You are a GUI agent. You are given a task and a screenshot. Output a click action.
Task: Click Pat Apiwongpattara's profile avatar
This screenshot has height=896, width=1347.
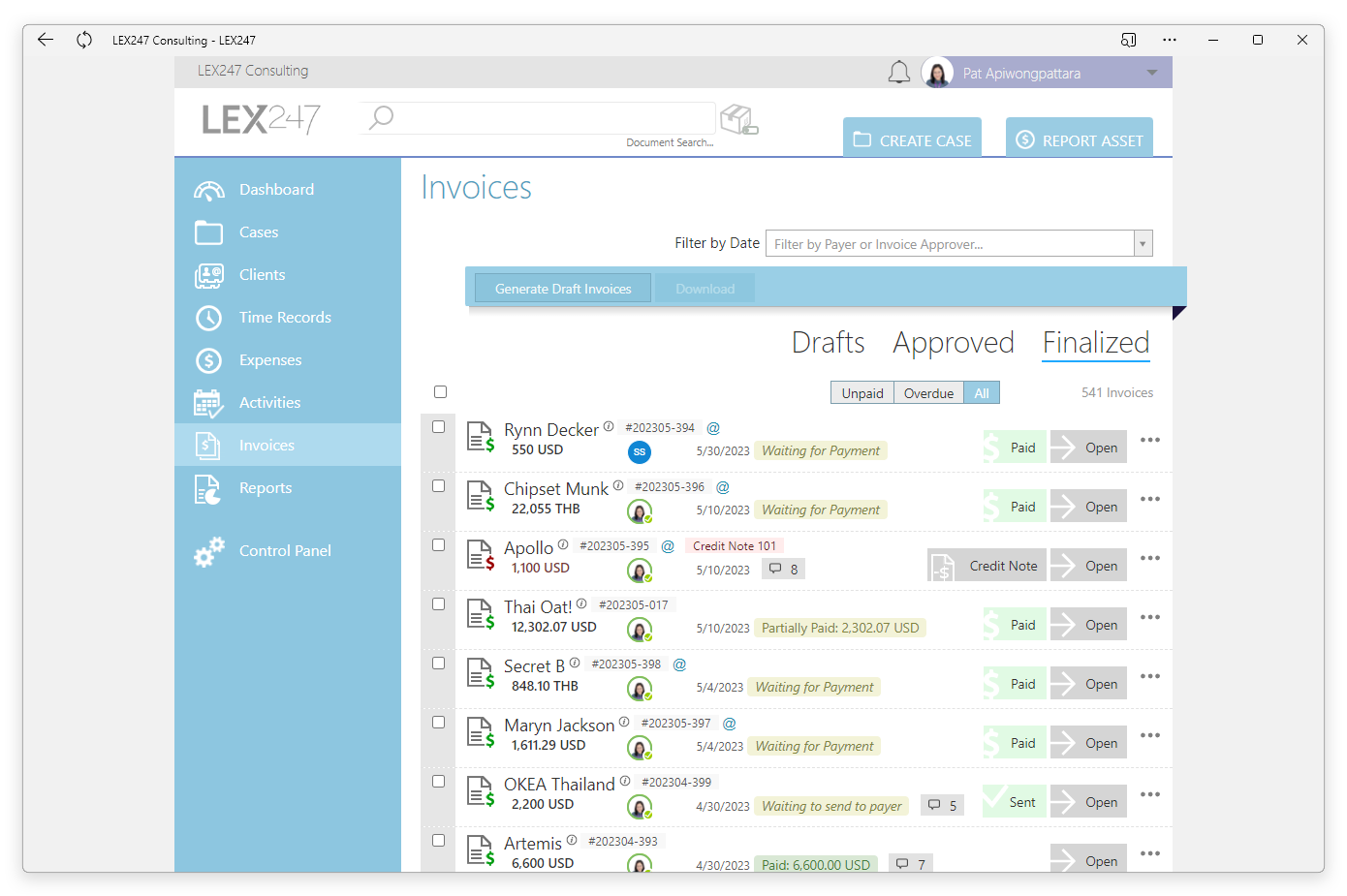tap(937, 73)
